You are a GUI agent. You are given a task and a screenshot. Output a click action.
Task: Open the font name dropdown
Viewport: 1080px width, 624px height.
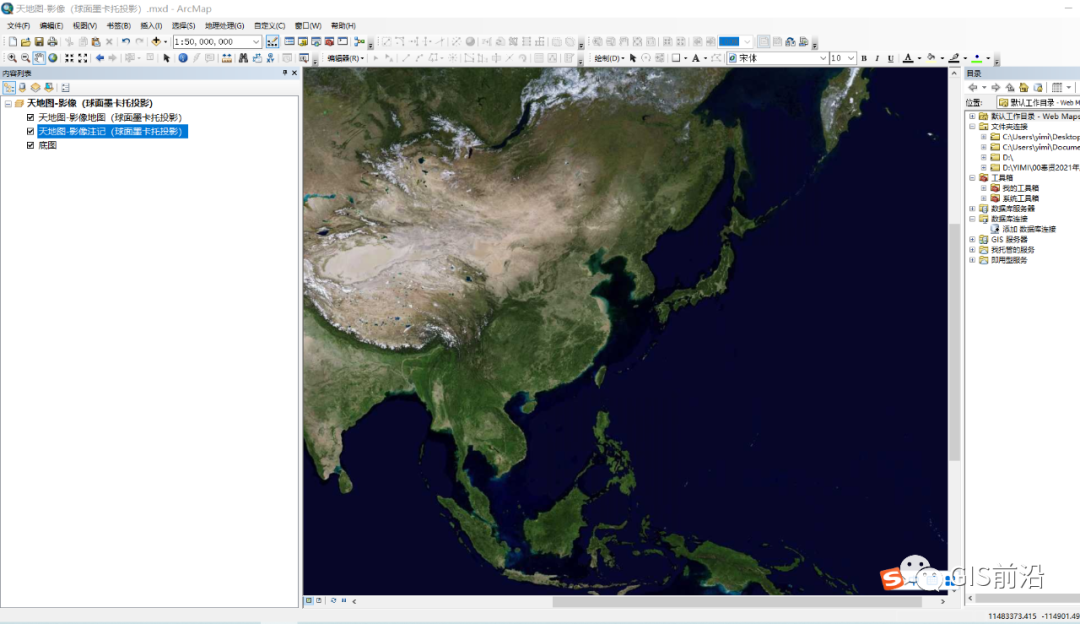pyautogui.click(x=822, y=59)
